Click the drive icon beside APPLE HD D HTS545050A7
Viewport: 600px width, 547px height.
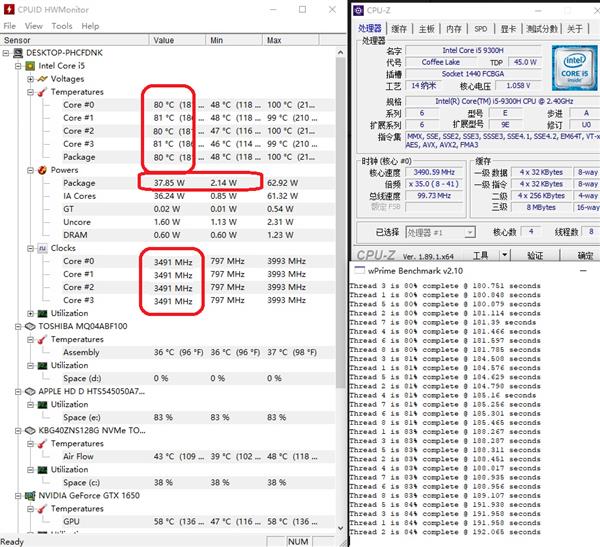point(30,392)
